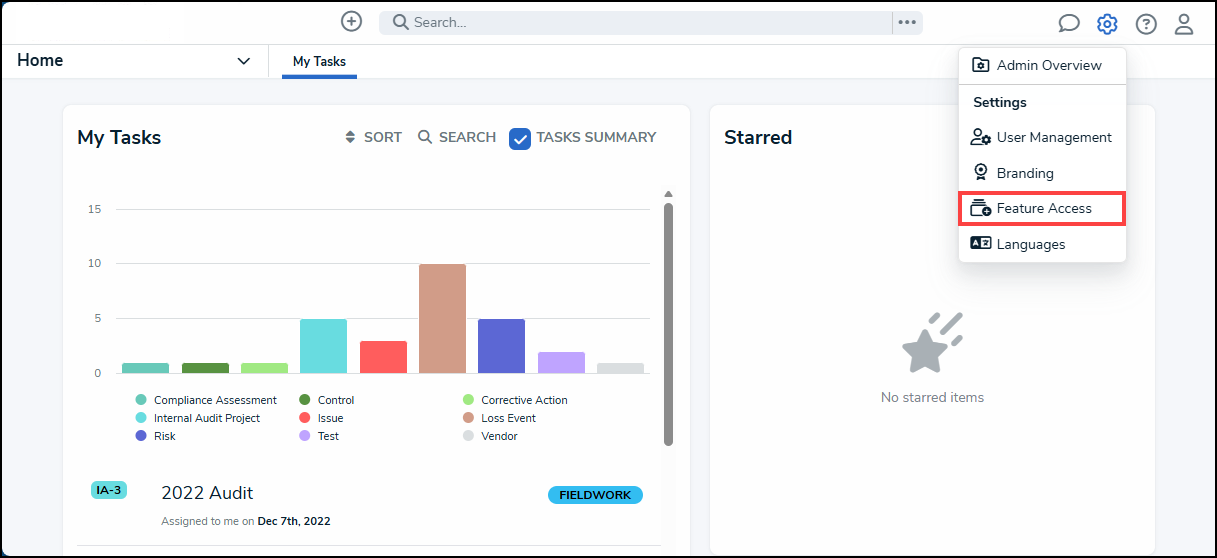Open the three-dot search options
Viewport: 1217px width, 558px height.
[x=907, y=22]
